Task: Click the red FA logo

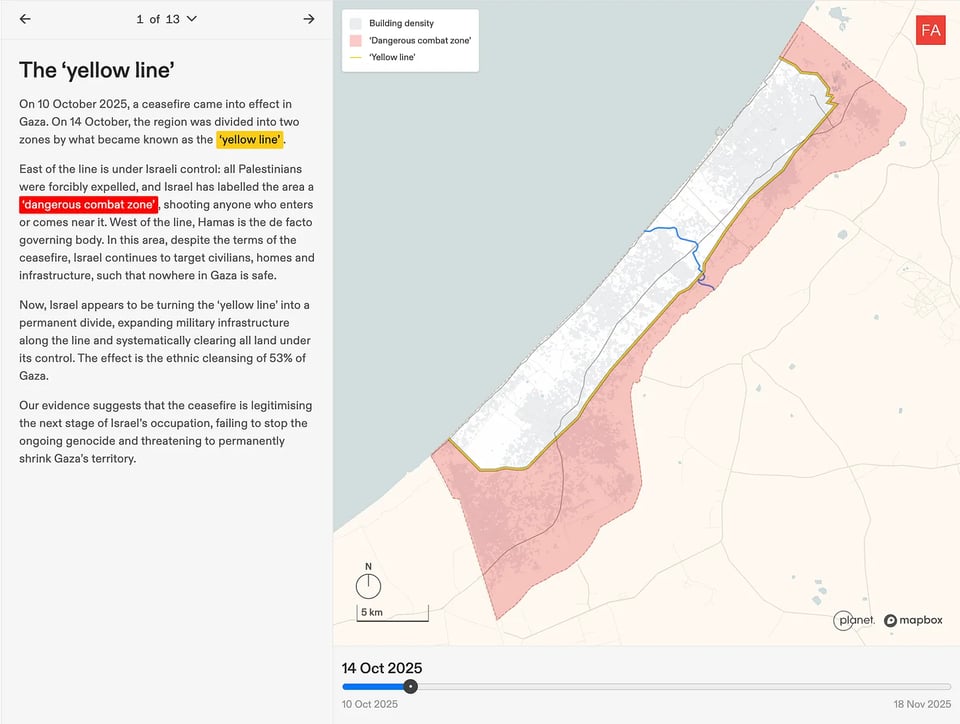Action: tap(930, 30)
